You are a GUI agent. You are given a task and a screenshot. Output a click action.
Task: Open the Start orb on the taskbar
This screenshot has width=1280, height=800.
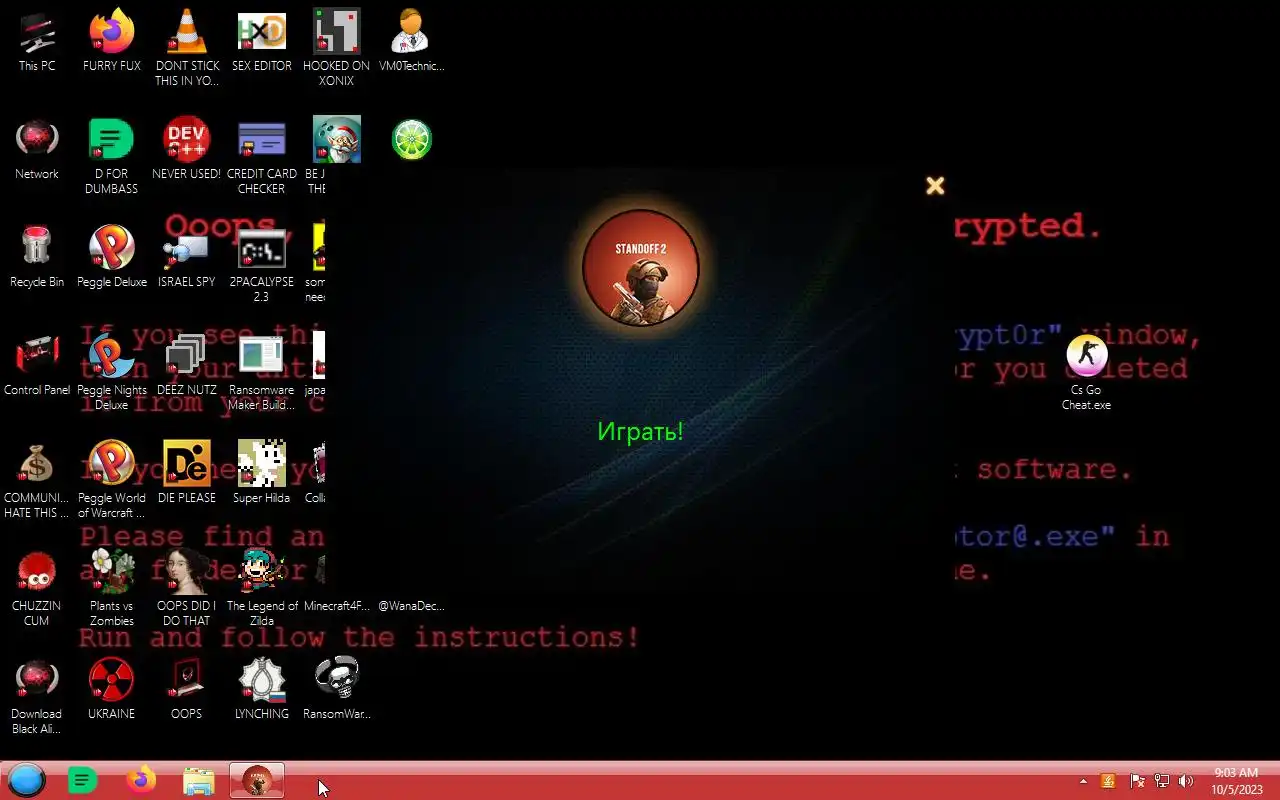(x=26, y=780)
